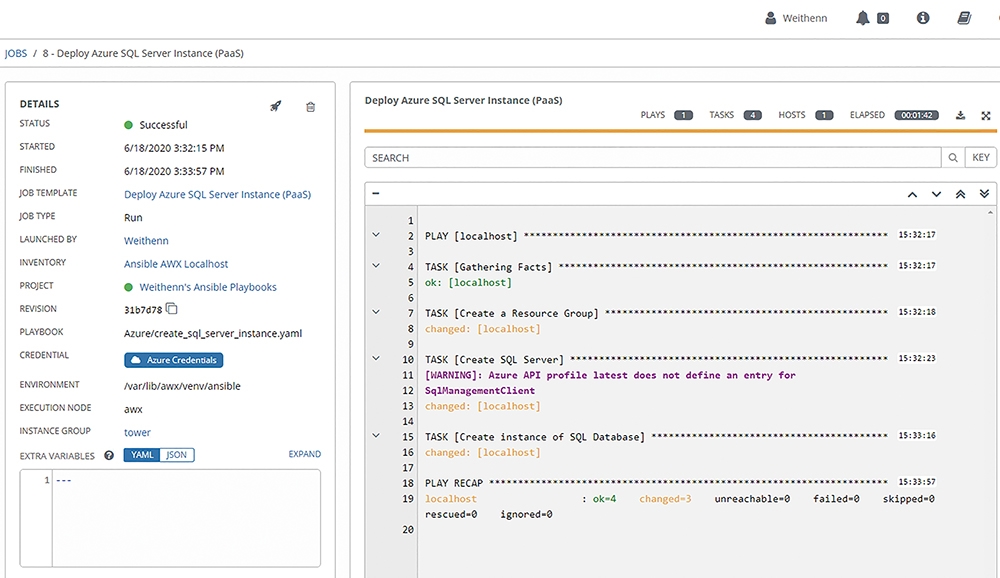Open Weithenn's Ansible Playbooks project
The height and width of the screenshot is (578, 1000).
click(208, 287)
